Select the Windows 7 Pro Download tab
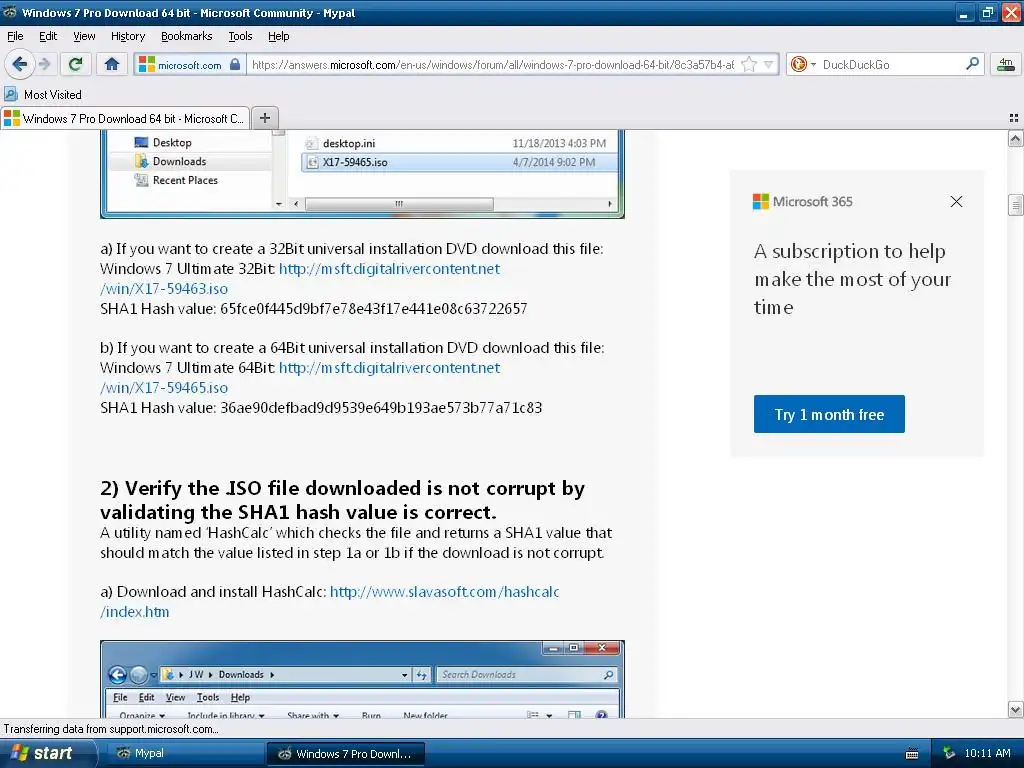1024x768 pixels. coord(125,118)
